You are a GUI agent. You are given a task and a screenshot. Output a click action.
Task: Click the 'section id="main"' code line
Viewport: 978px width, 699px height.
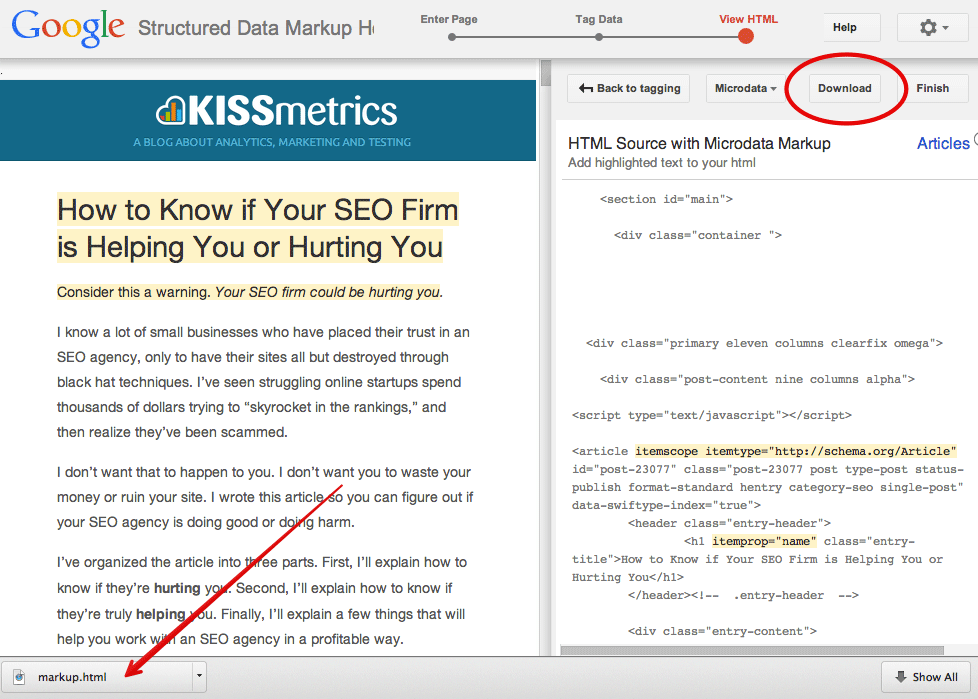[x=666, y=200]
